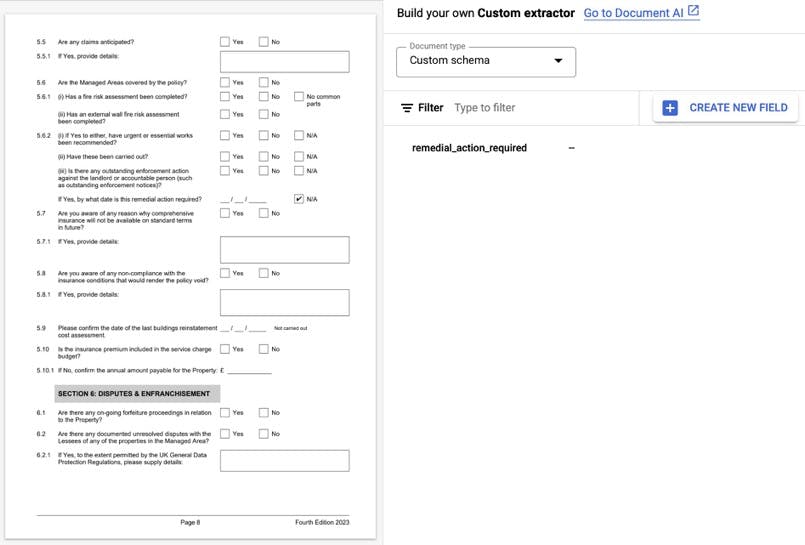Open the Go to Document AI link
Viewport: 805px width, 545px height.
(x=641, y=13)
